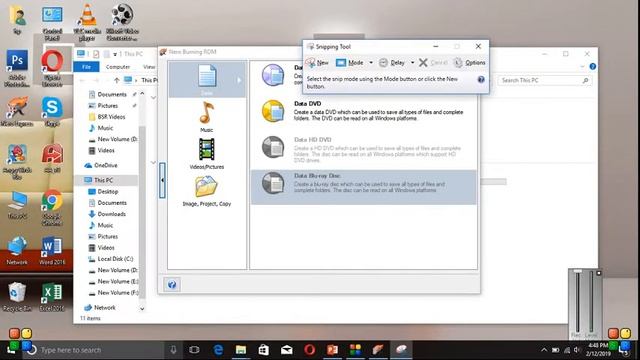Click taskbar search box

tap(94, 350)
